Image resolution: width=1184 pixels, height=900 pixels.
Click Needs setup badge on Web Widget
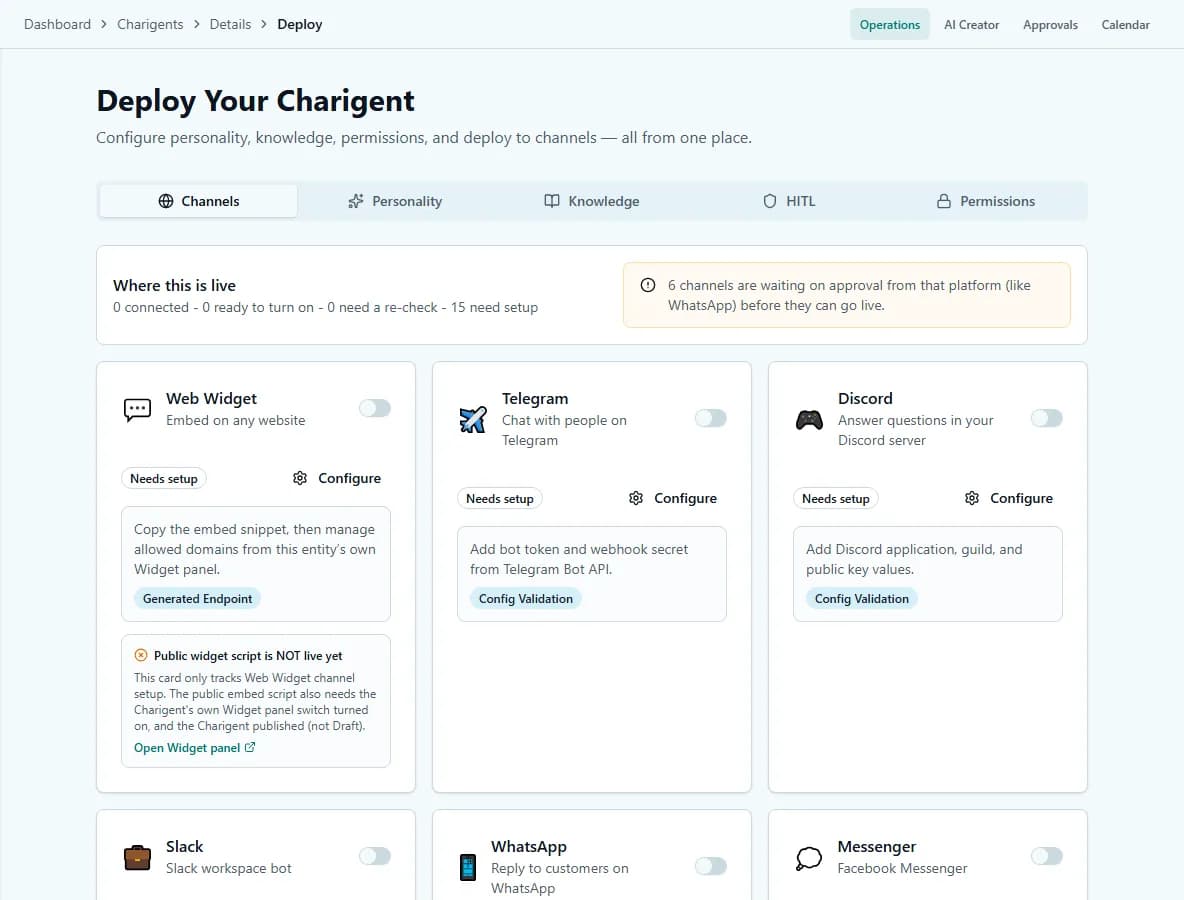tap(164, 479)
